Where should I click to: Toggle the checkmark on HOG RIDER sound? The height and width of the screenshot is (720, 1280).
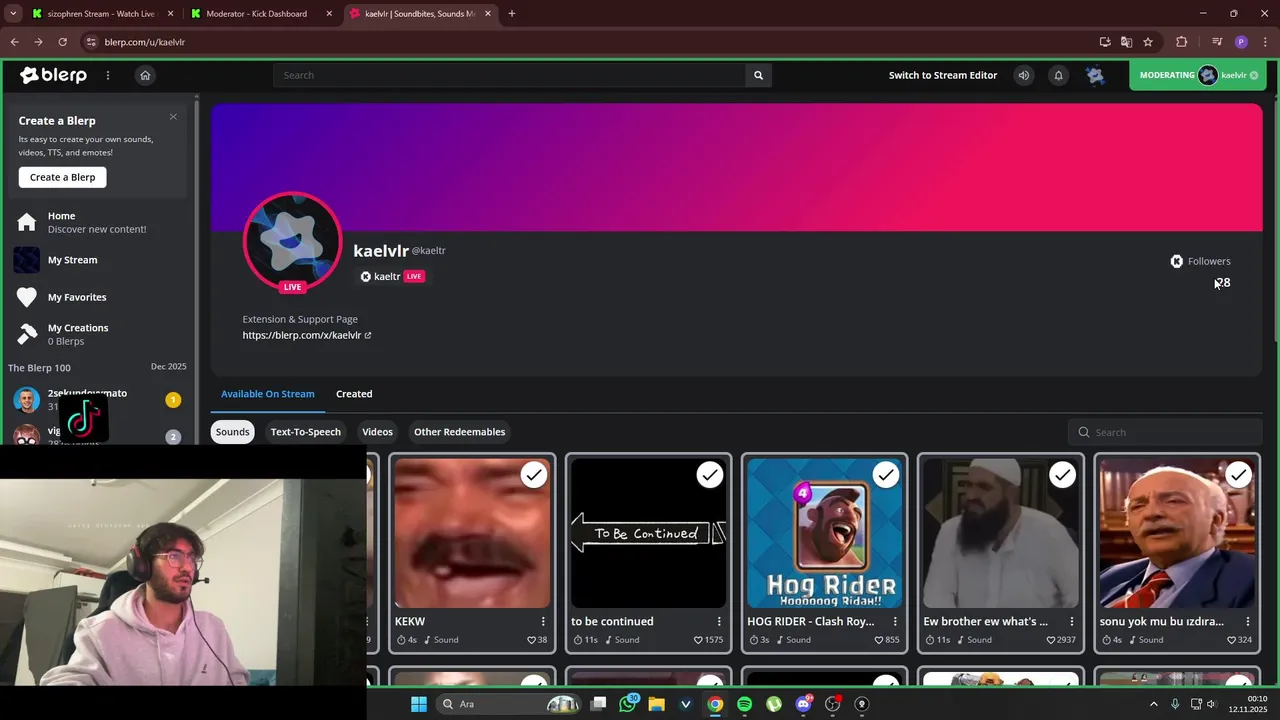point(886,475)
